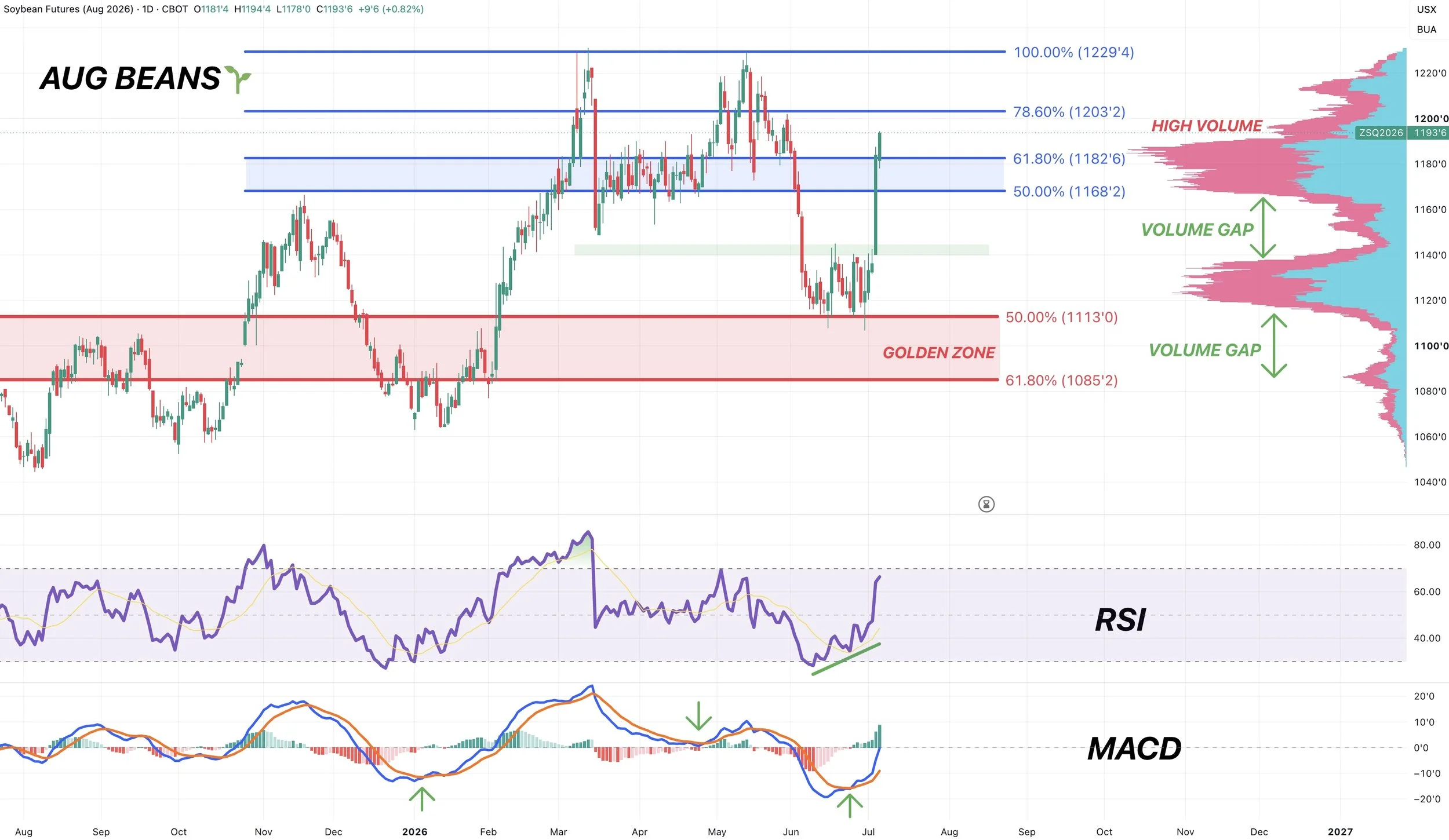The width and height of the screenshot is (1449, 840).
Task: Click 1120'0 on the price axis
Action: point(1430,301)
